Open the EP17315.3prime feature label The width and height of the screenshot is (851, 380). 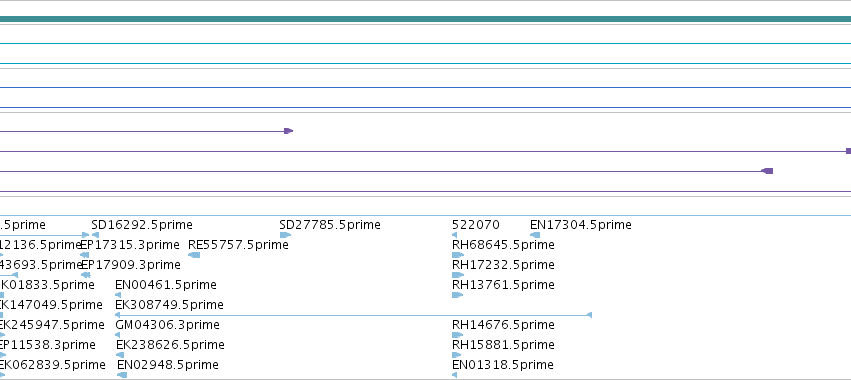click(x=130, y=245)
